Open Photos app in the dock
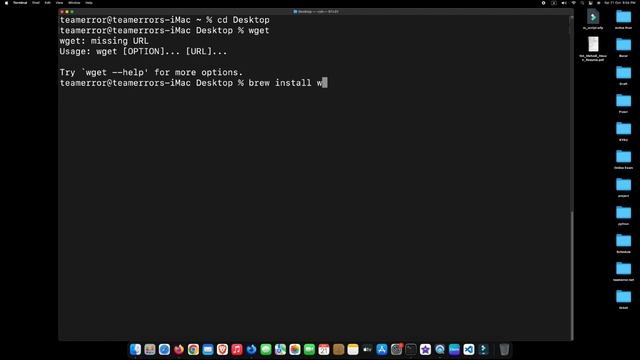 (x=295, y=349)
